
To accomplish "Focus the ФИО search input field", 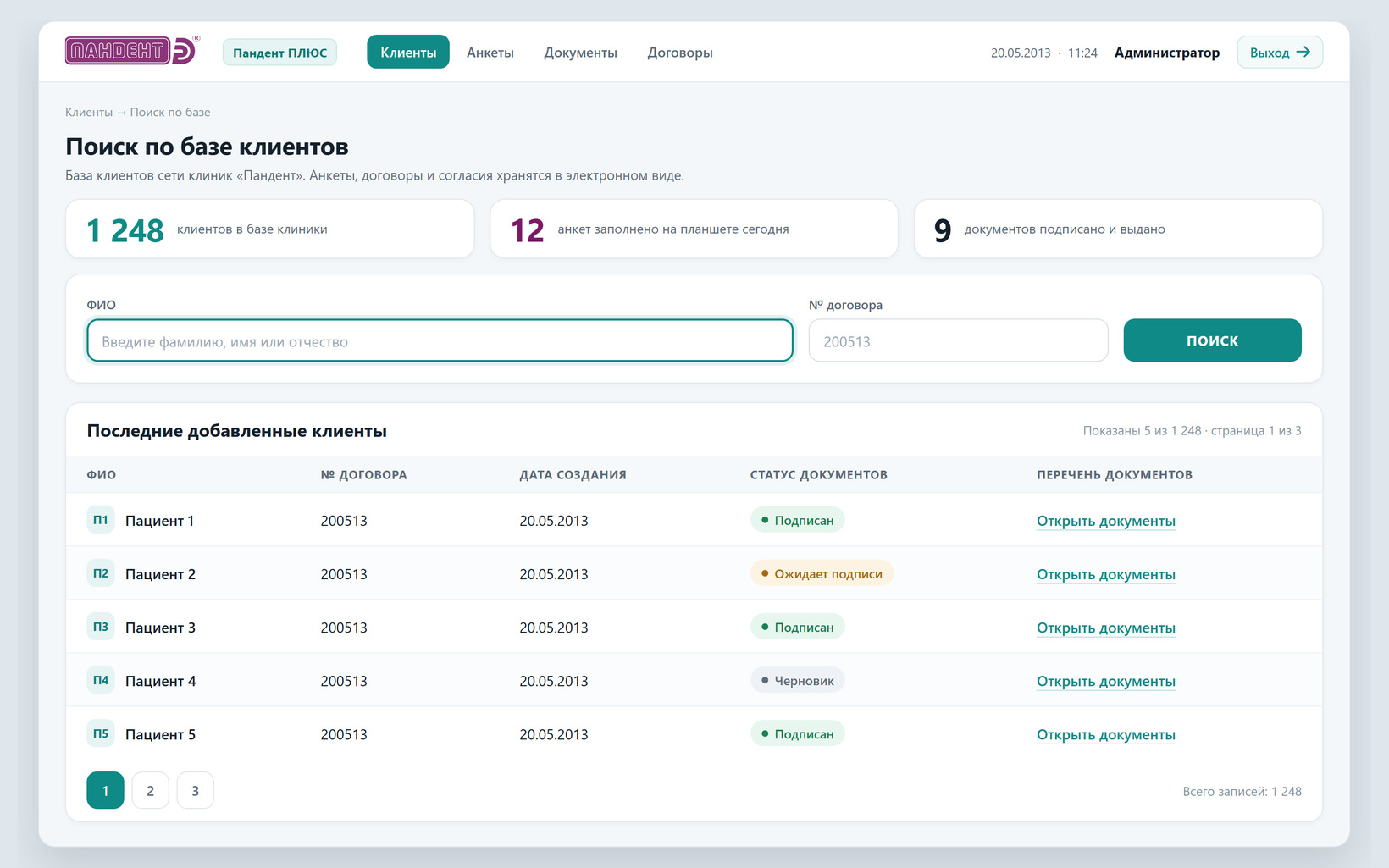I will pos(440,340).
